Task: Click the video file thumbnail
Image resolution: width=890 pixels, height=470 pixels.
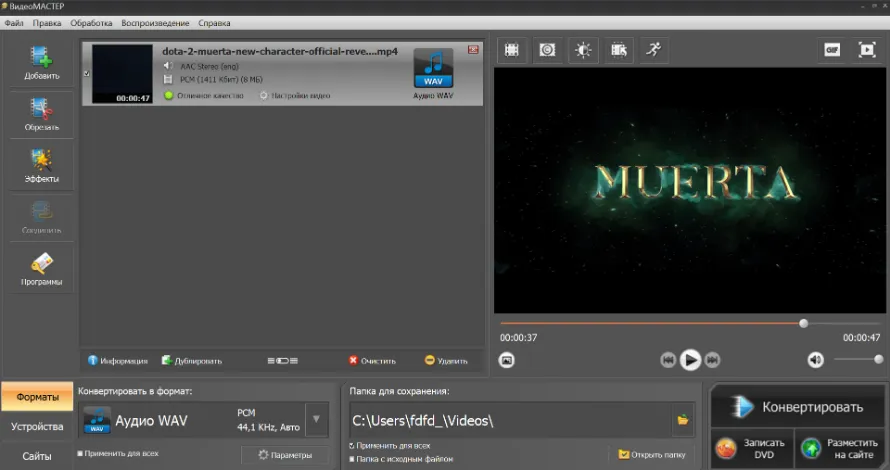Action: coord(122,74)
